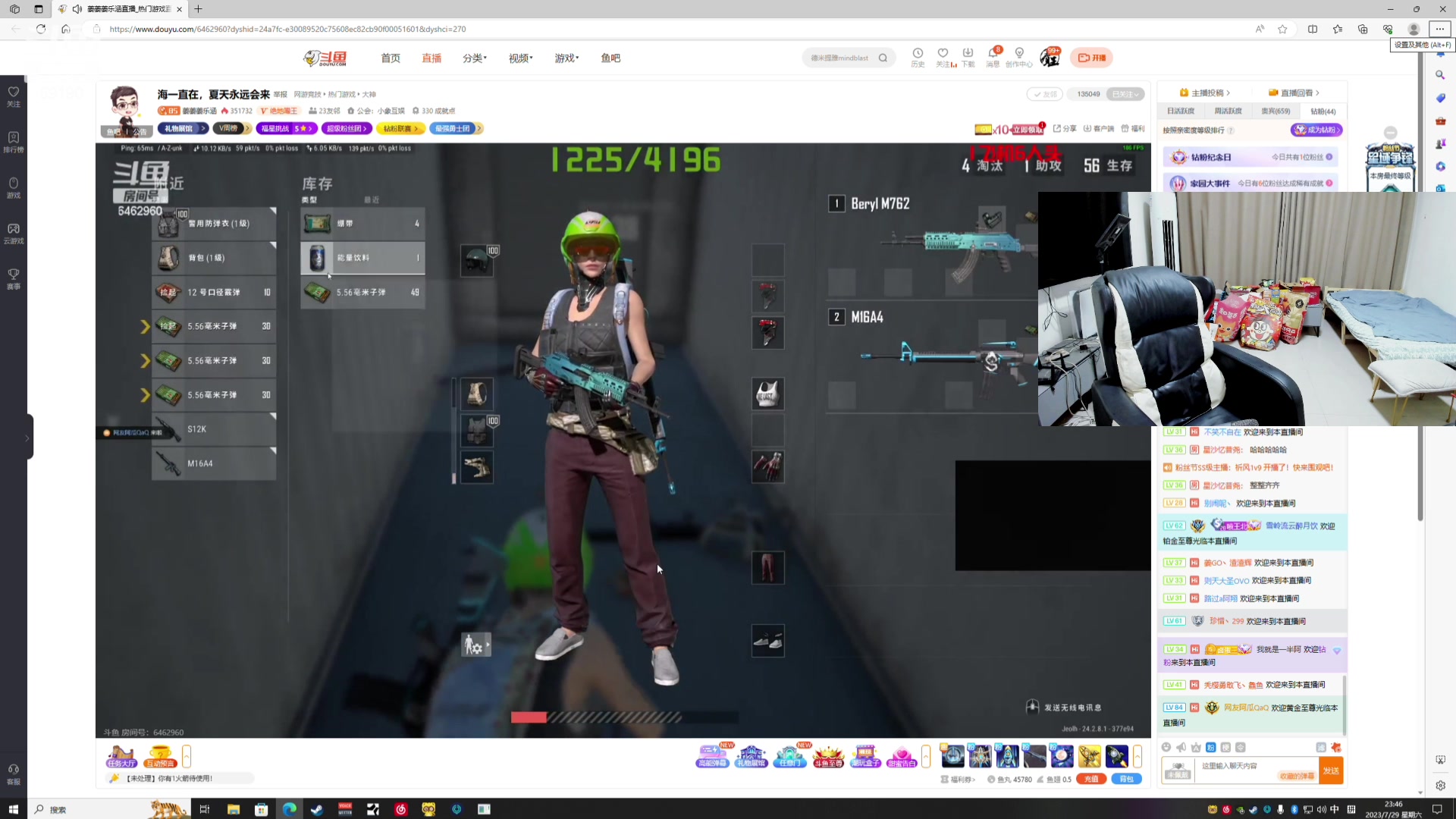Expand 主播投稿 streamer submissions
Screen dimensions: 1456x819
click(x=1205, y=93)
